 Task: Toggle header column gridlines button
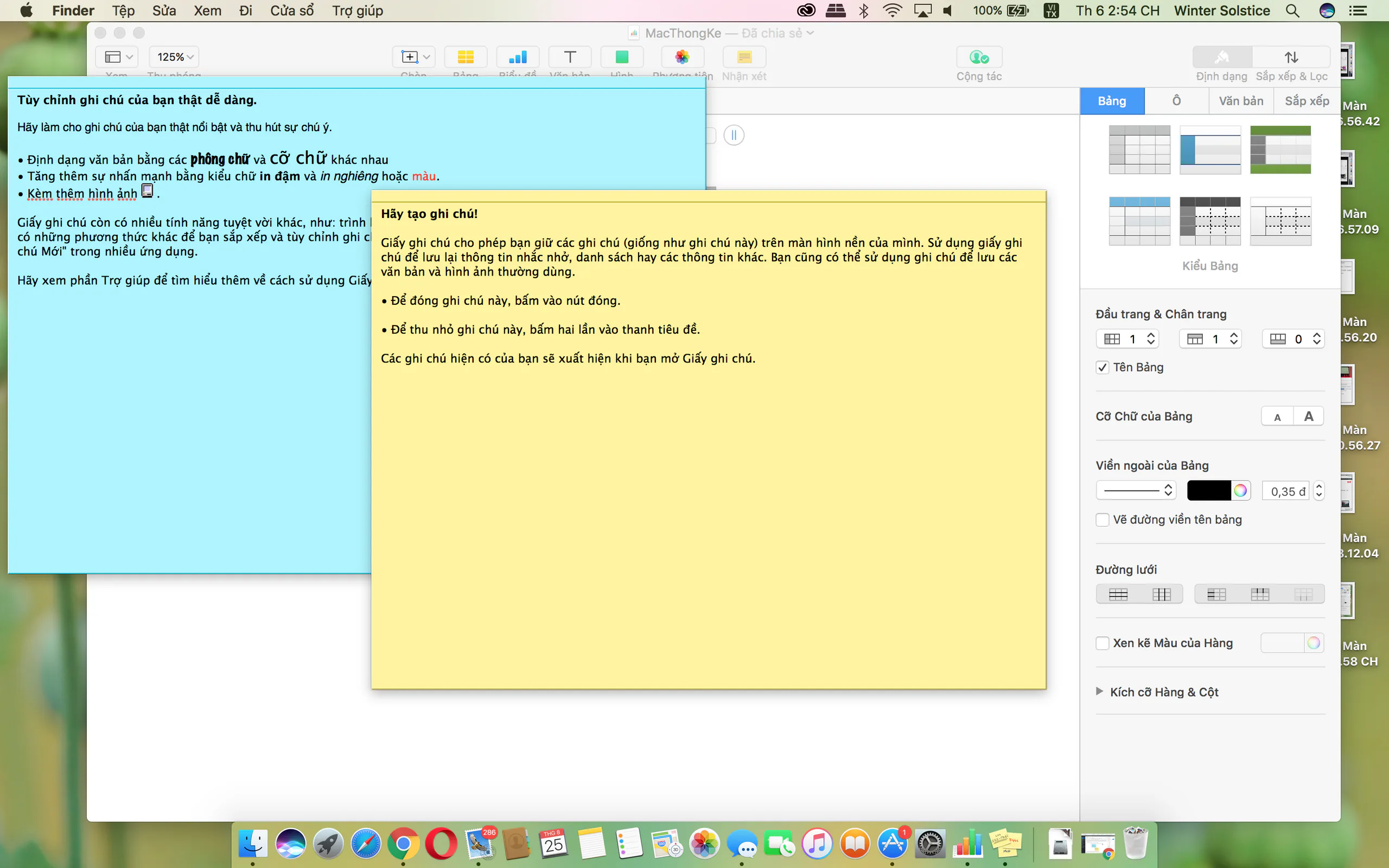click(1216, 594)
